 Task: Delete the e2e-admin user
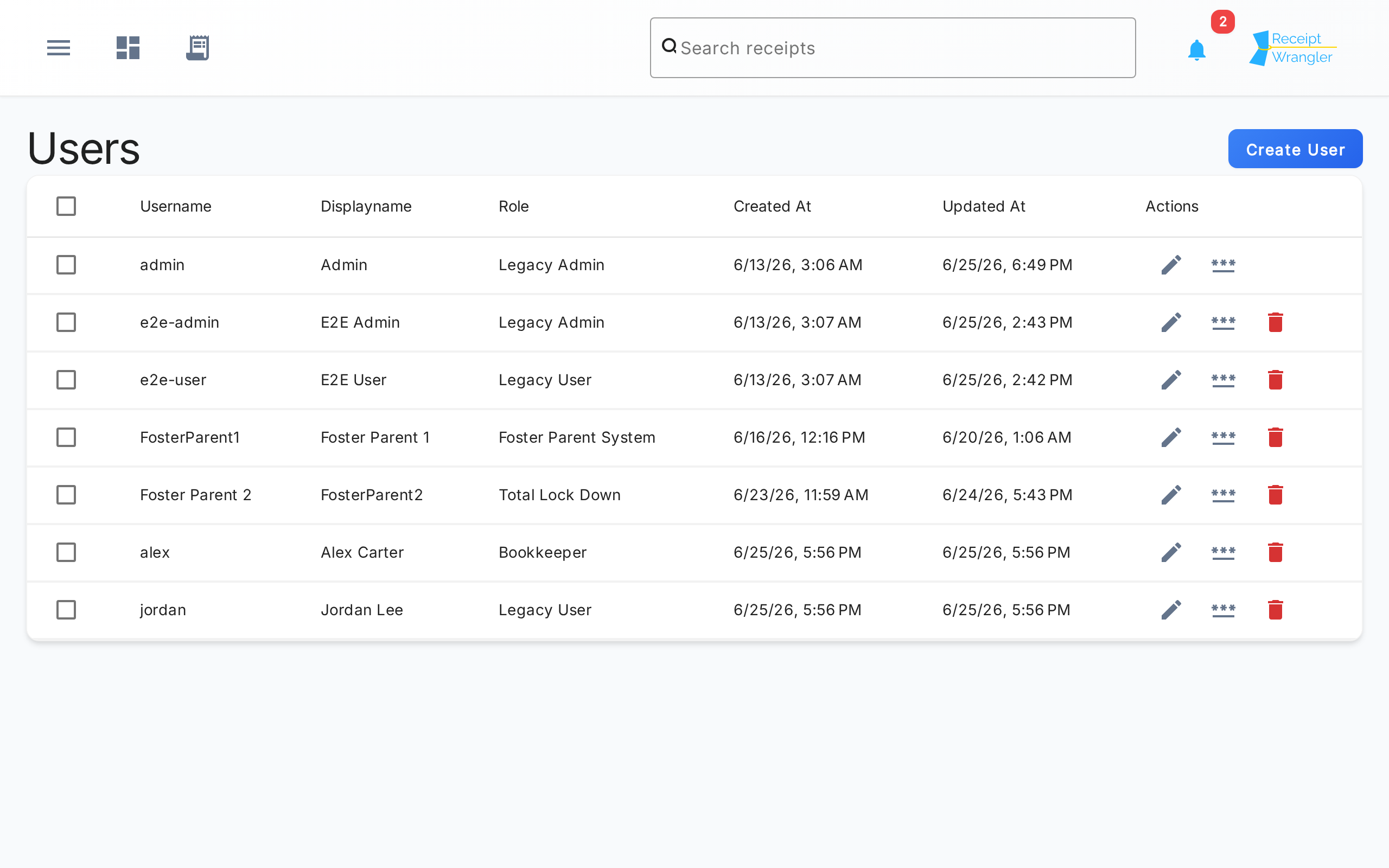1276,322
